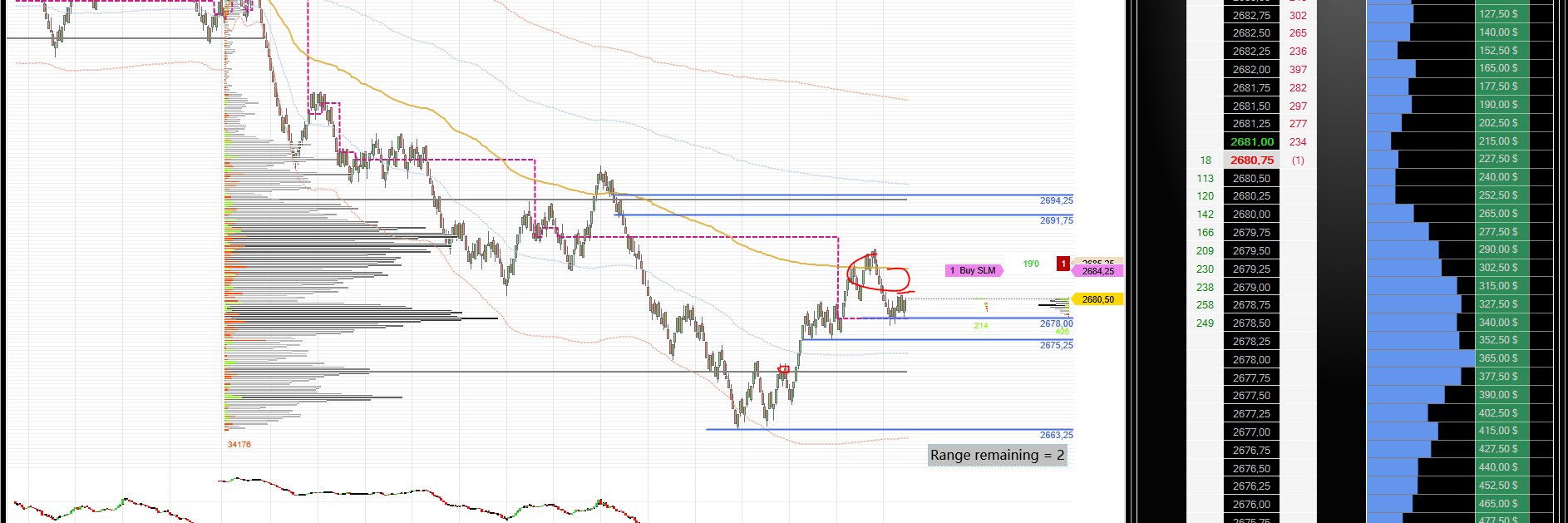Click the green 19'0 value beside order

(1031, 264)
